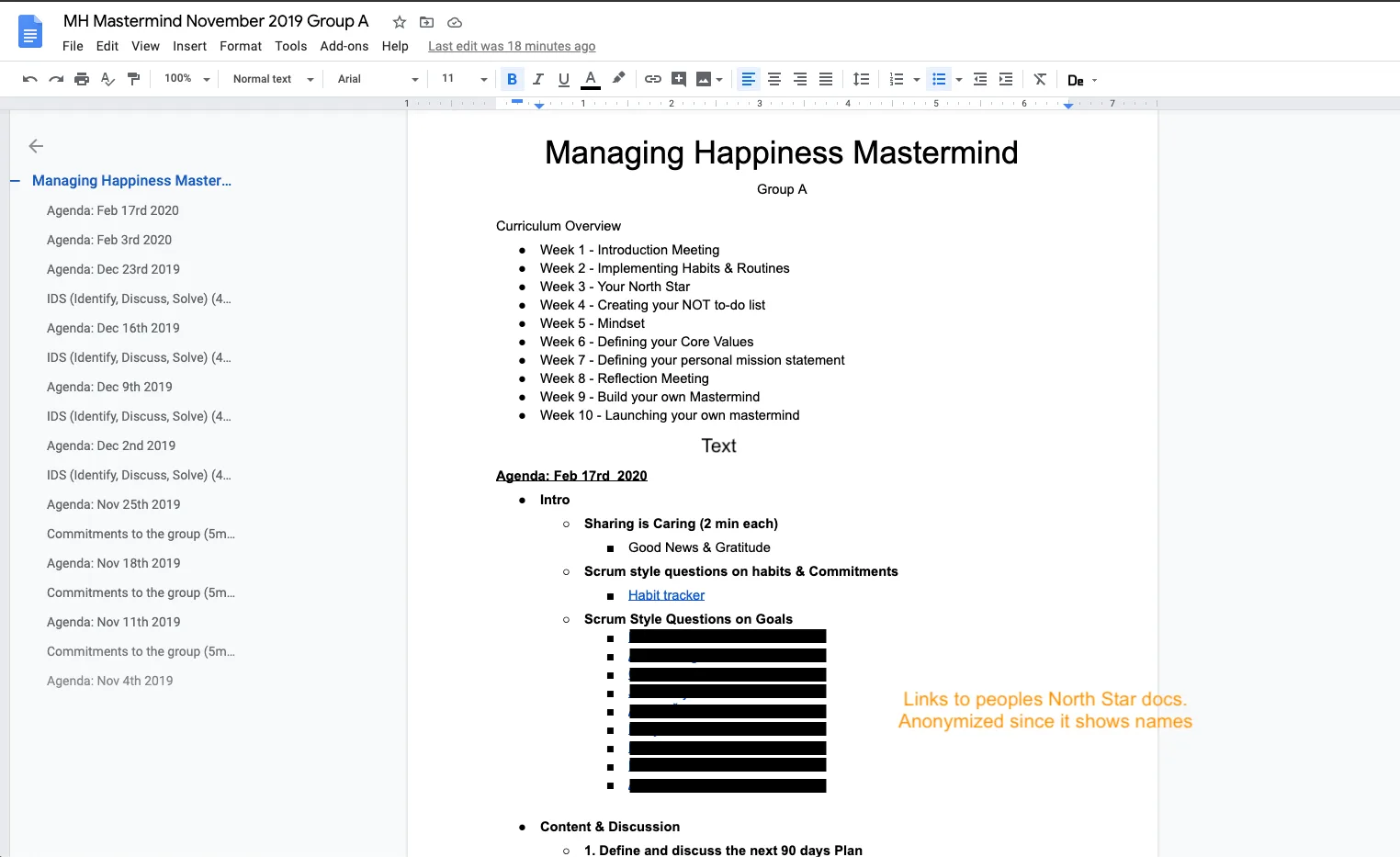Select Agenda: Dec 9th 2019 in outline
Viewport: 1400px width, 857px height.
tap(109, 387)
